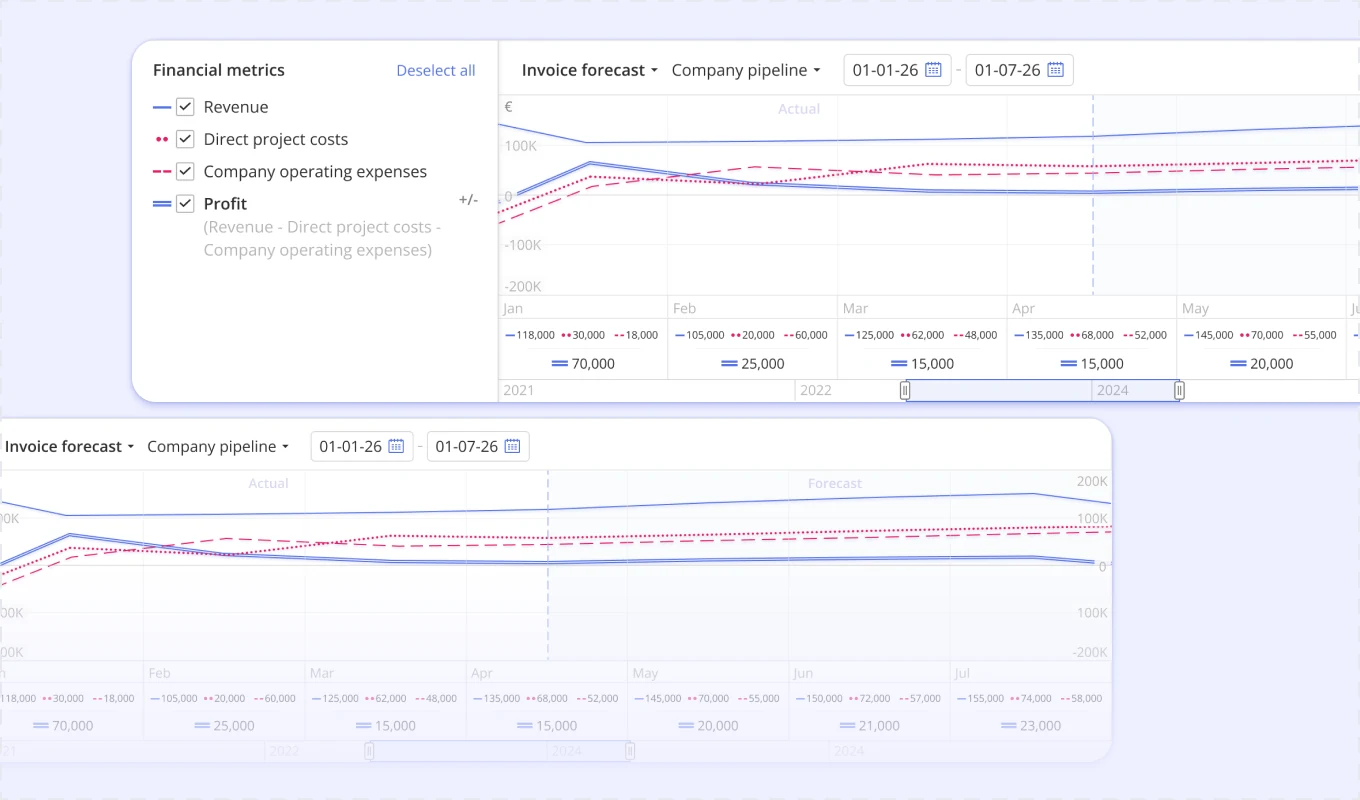The width and height of the screenshot is (1360, 800).
Task: Click Jan profit value 70,000 in top panel
Action: pyautogui.click(x=593, y=364)
